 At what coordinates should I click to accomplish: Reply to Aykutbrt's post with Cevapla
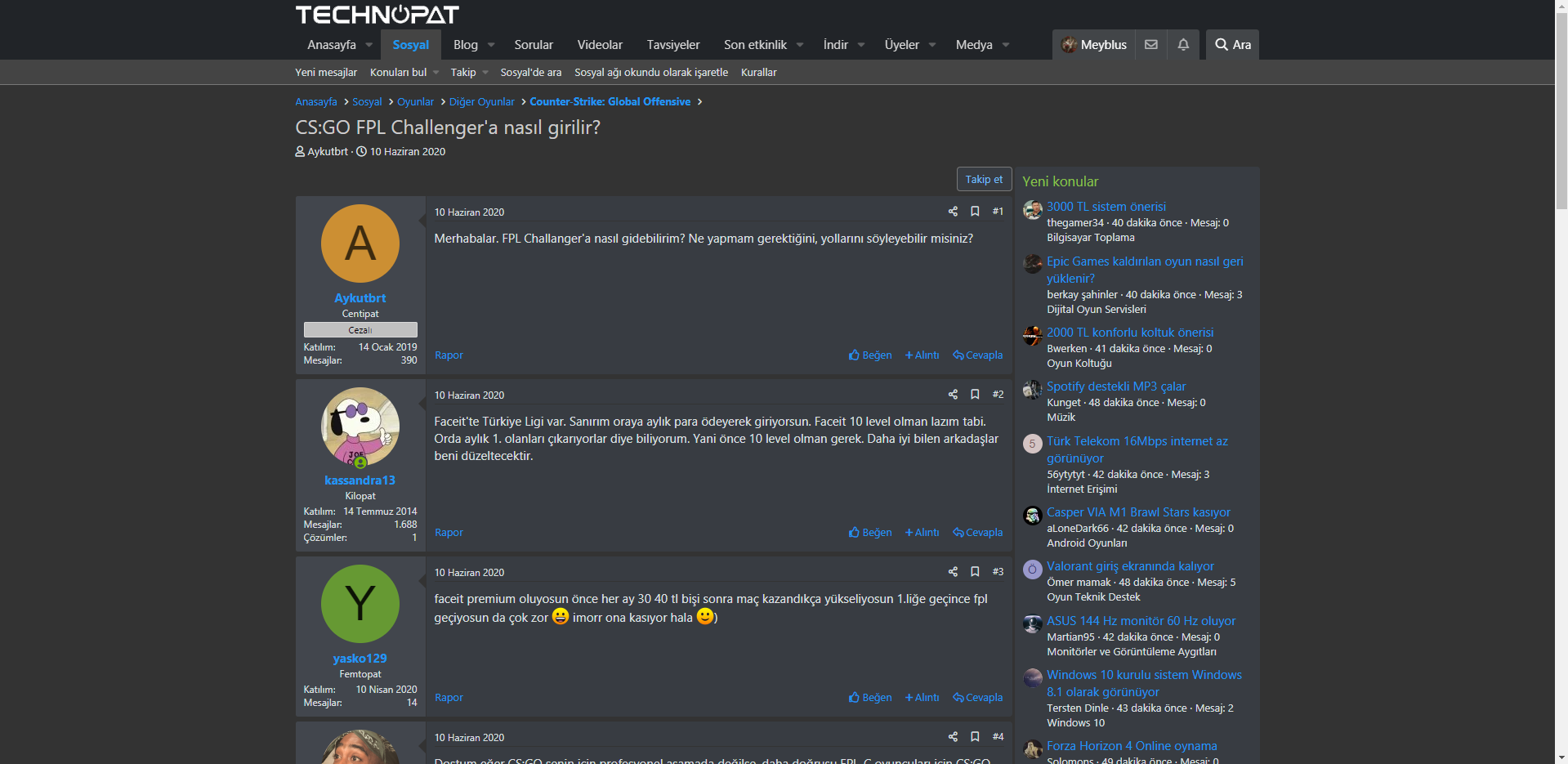point(977,355)
